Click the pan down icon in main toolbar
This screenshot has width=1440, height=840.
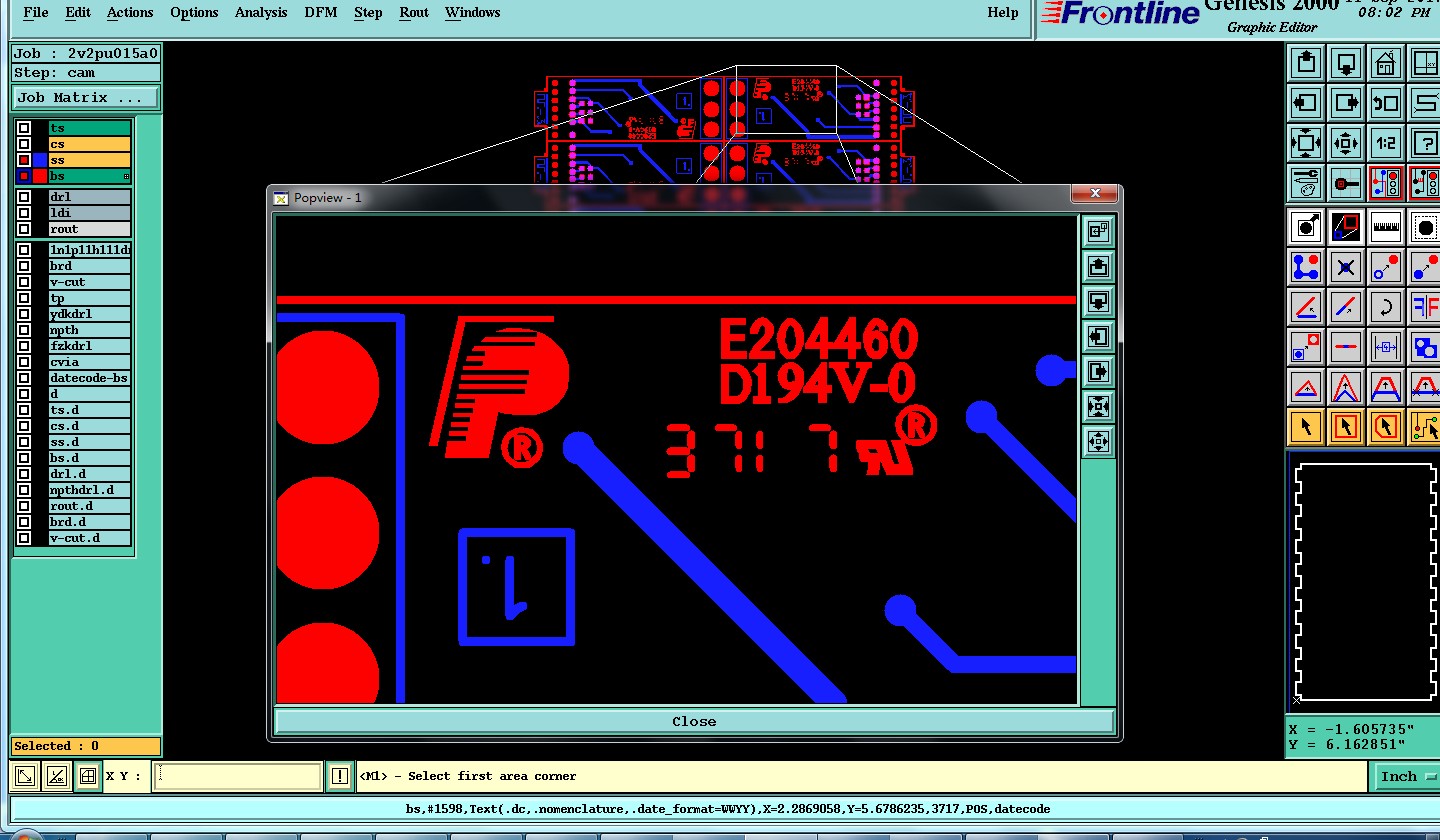tap(1346, 63)
